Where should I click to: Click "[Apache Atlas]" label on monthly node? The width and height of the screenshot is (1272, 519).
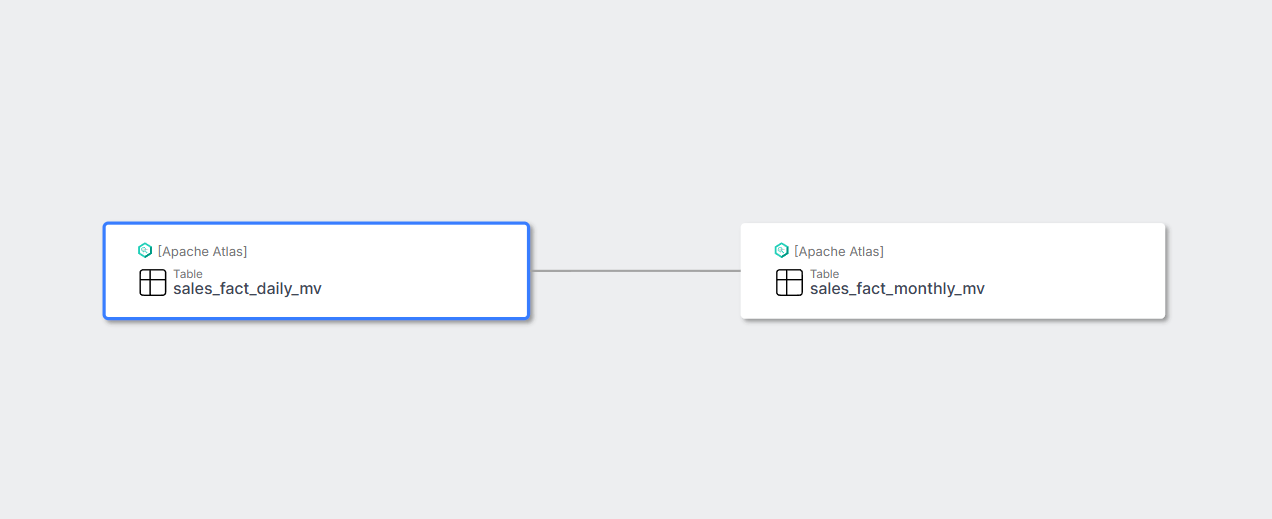click(839, 251)
